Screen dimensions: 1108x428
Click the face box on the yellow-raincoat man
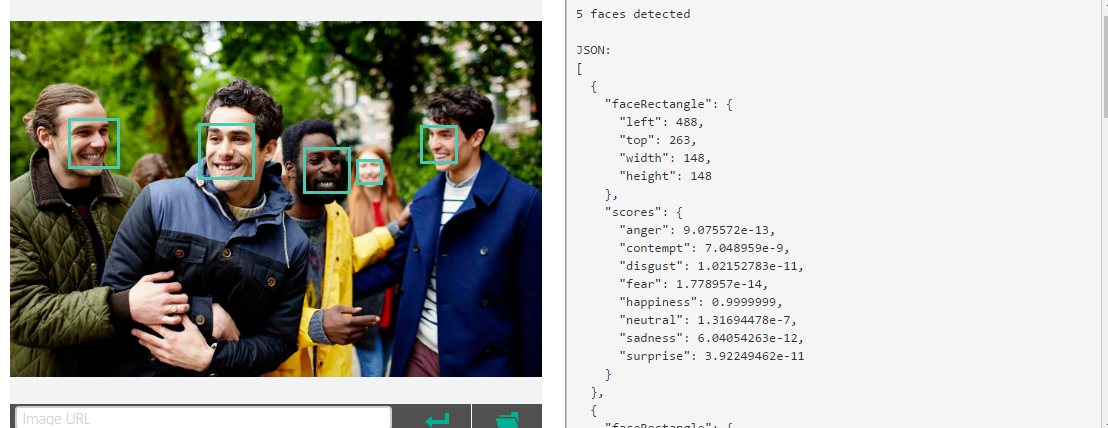(x=326, y=170)
